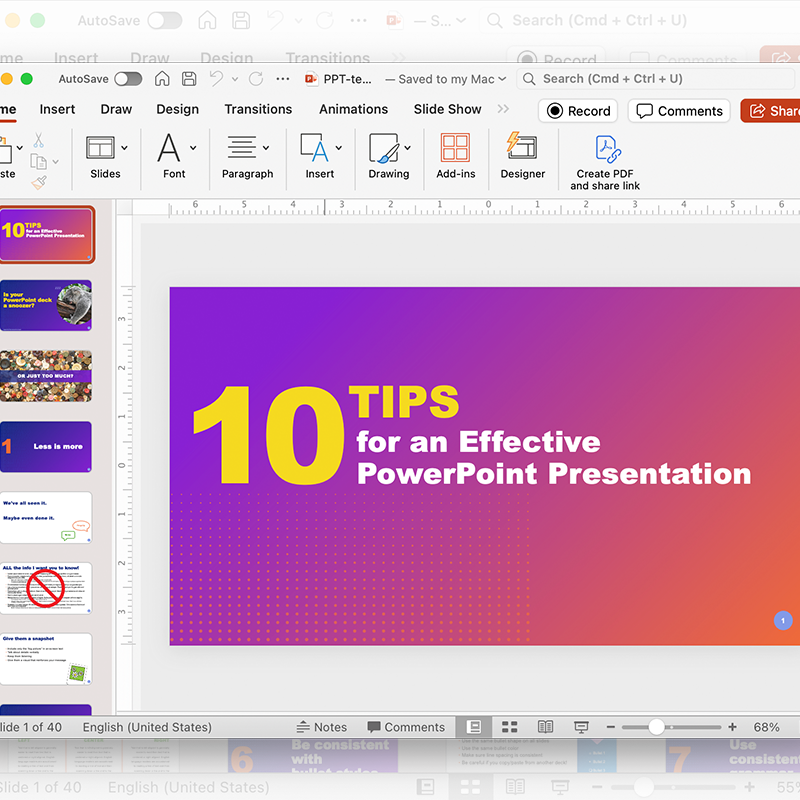Click the slide number badge on the slide
The width and height of the screenshot is (800, 800).
tap(783, 620)
